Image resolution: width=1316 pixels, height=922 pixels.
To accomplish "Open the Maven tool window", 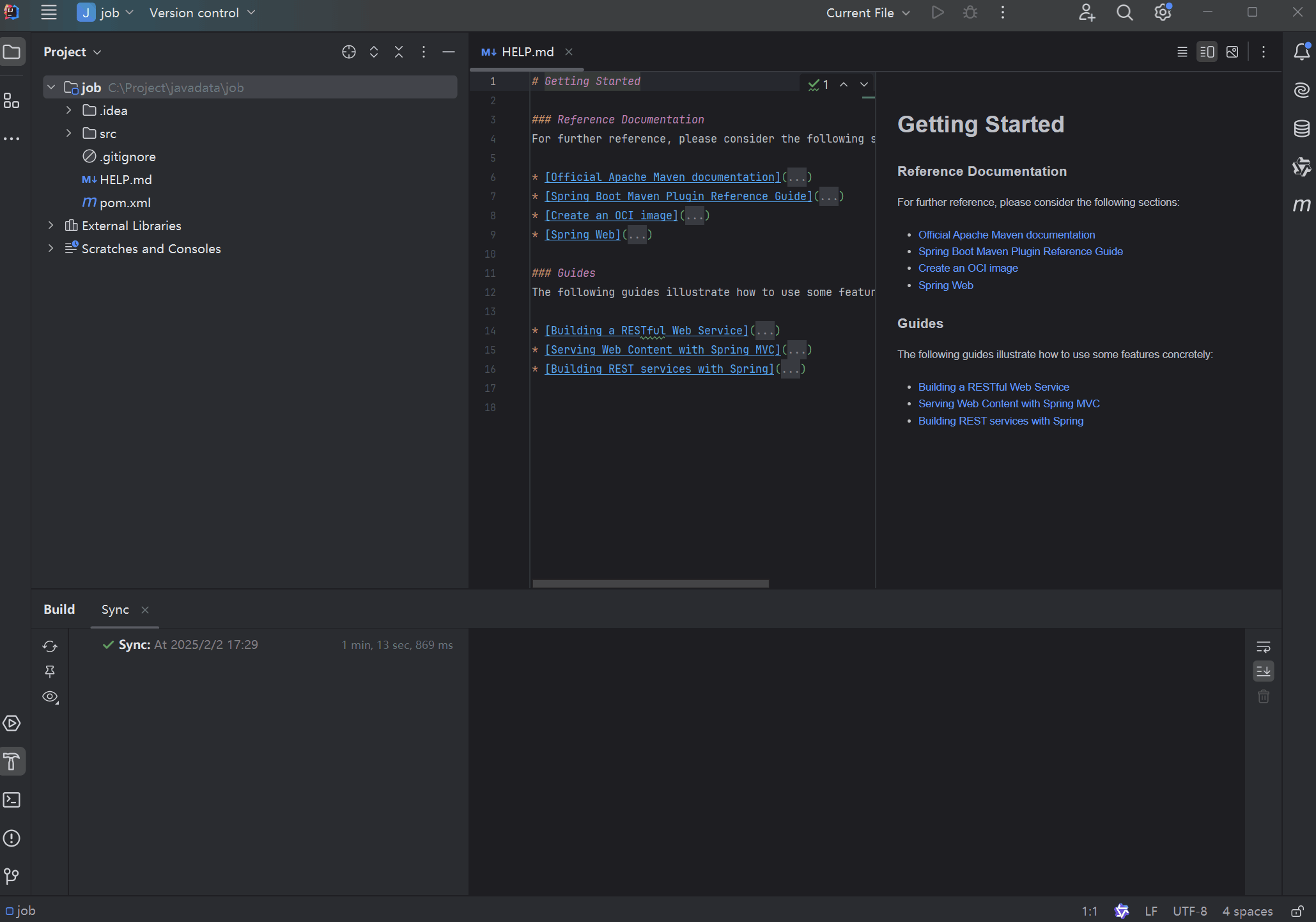I will pyautogui.click(x=1302, y=205).
